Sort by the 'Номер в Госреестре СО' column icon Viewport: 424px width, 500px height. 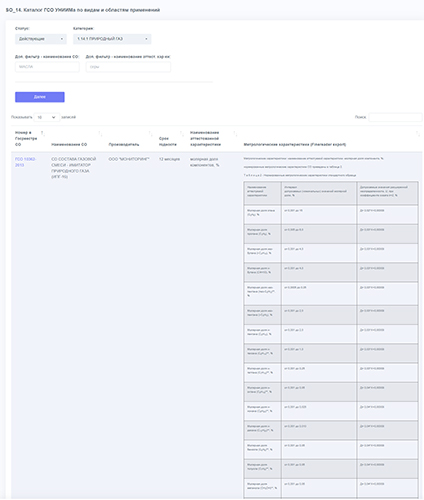coord(42,133)
